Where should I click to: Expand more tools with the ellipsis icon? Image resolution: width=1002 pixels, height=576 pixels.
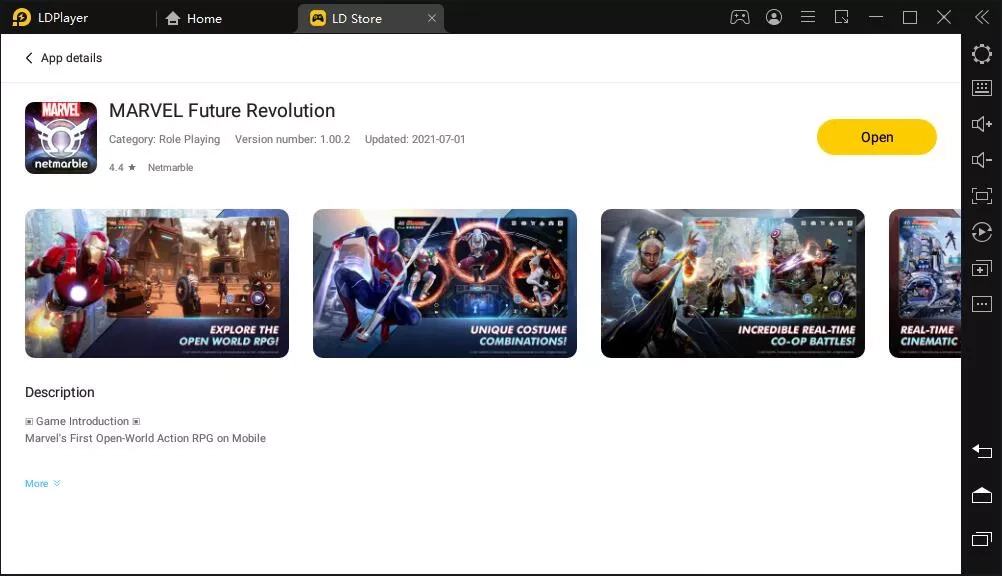(x=982, y=304)
